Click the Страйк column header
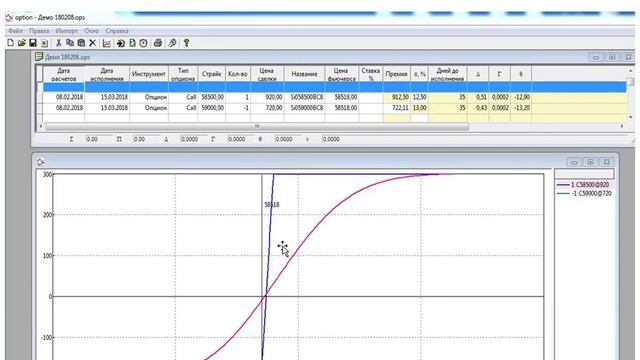Viewport: 640px width, 360px height. 211,74
